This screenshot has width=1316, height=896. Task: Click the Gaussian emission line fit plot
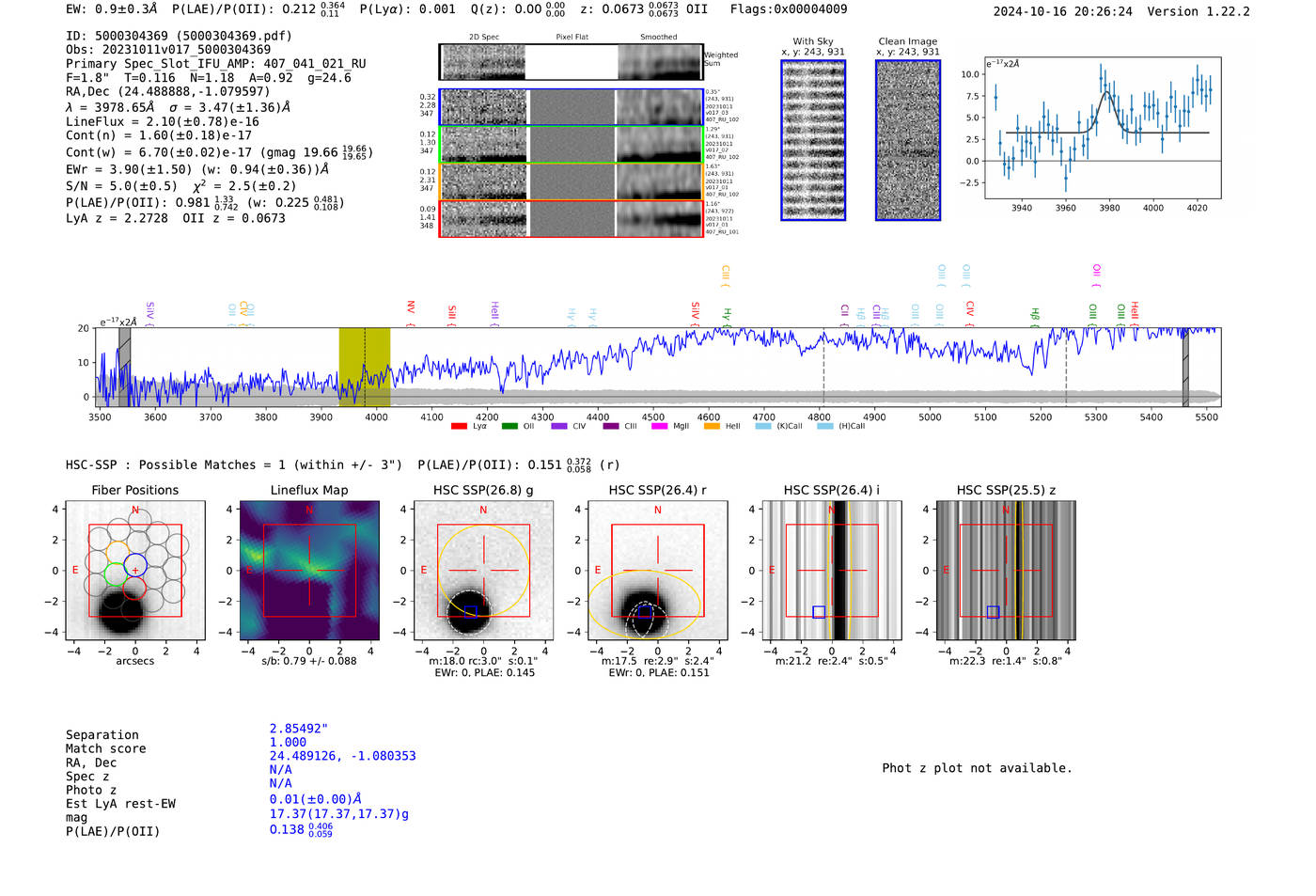click(x=1103, y=127)
